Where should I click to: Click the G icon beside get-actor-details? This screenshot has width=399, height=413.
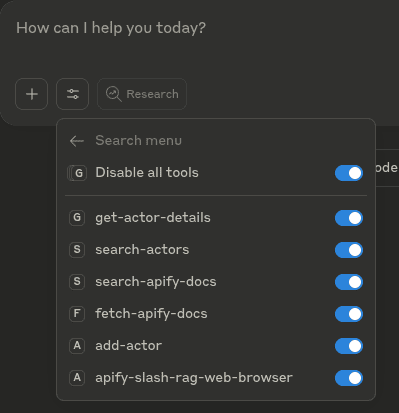(77, 218)
